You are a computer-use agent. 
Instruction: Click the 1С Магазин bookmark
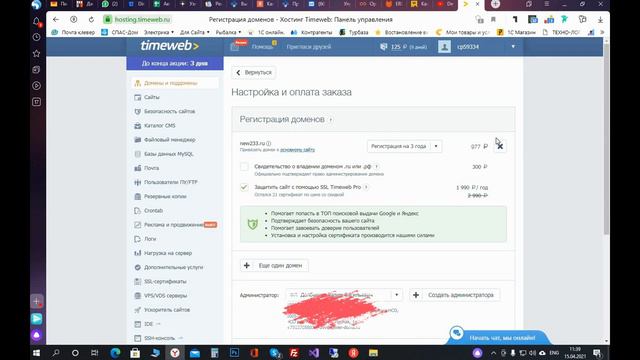point(516,32)
